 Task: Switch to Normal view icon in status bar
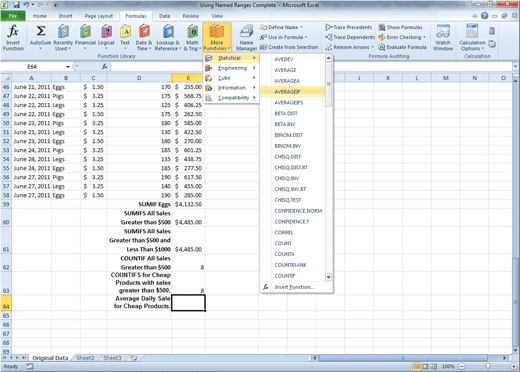pyautogui.click(x=417, y=366)
